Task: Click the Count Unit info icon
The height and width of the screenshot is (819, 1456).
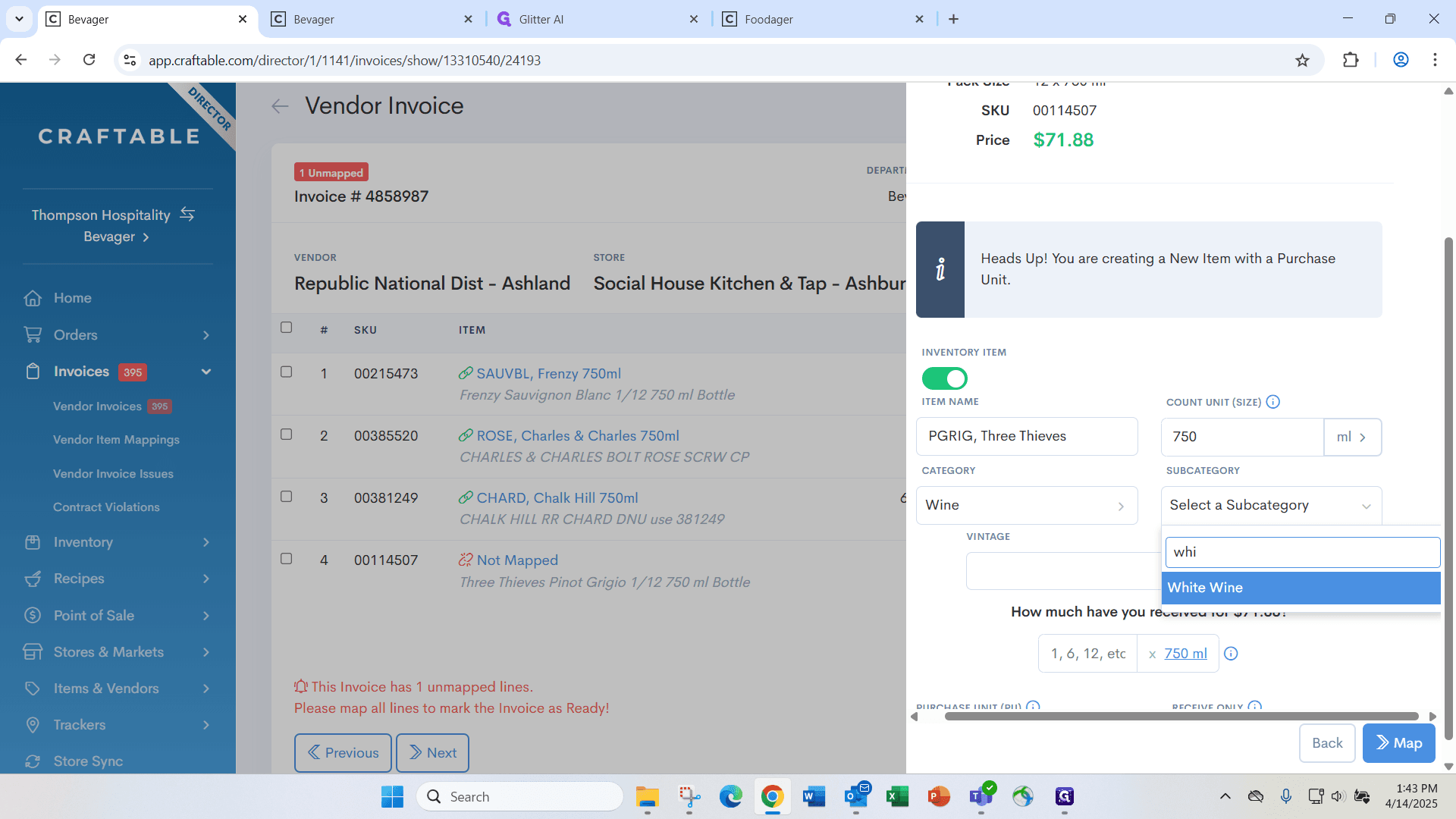Action: click(x=1273, y=402)
